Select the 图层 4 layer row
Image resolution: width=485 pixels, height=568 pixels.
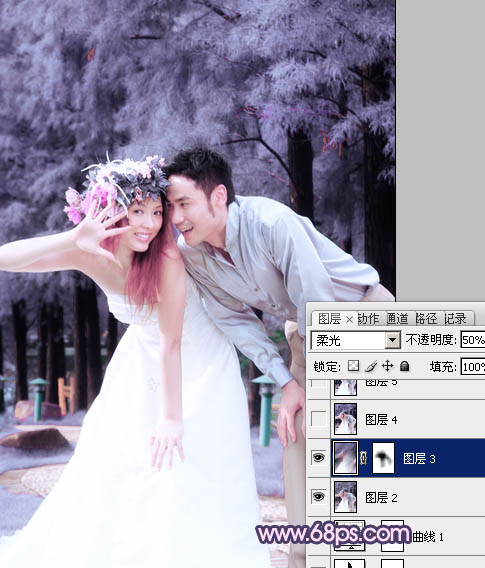click(408, 419)
